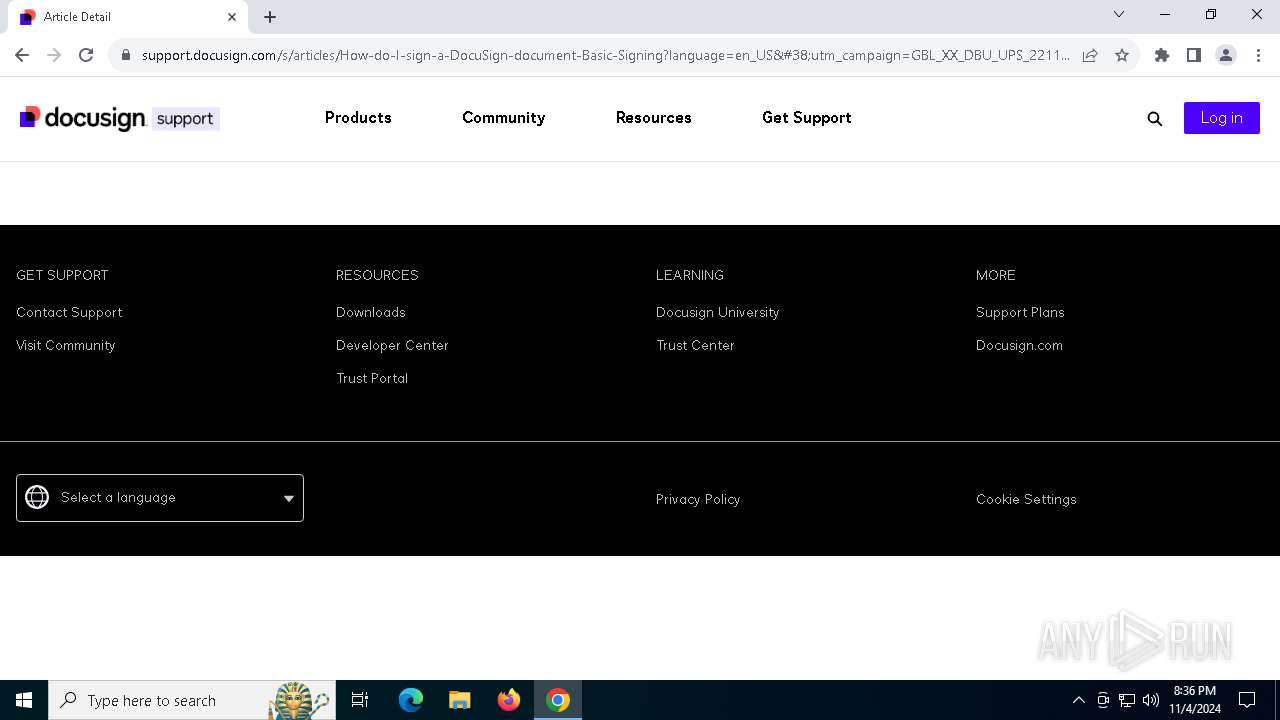Open Task View in taskbar

360,700
